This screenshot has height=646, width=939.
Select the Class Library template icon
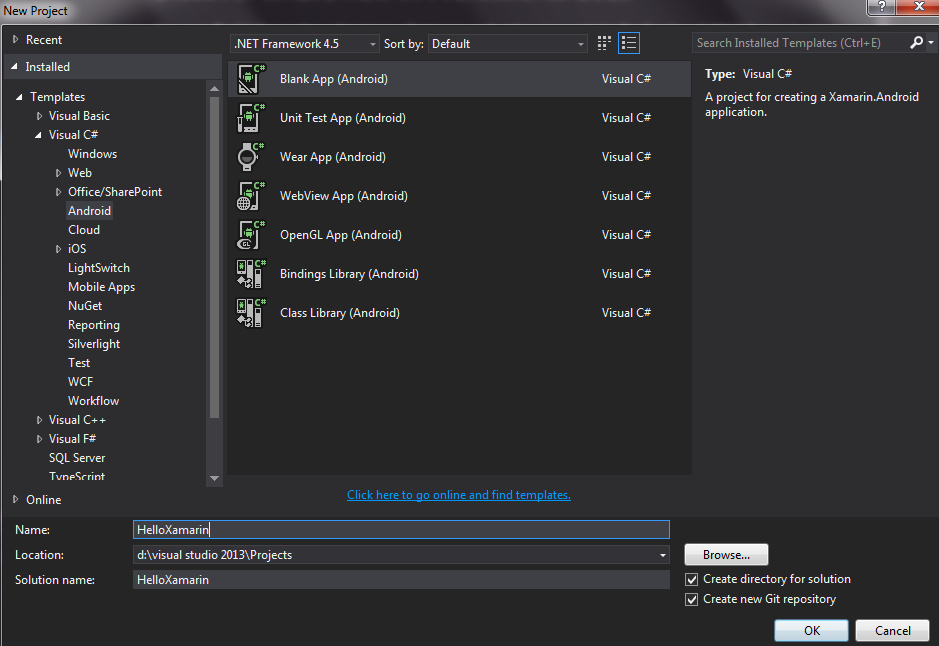[250, 313]
